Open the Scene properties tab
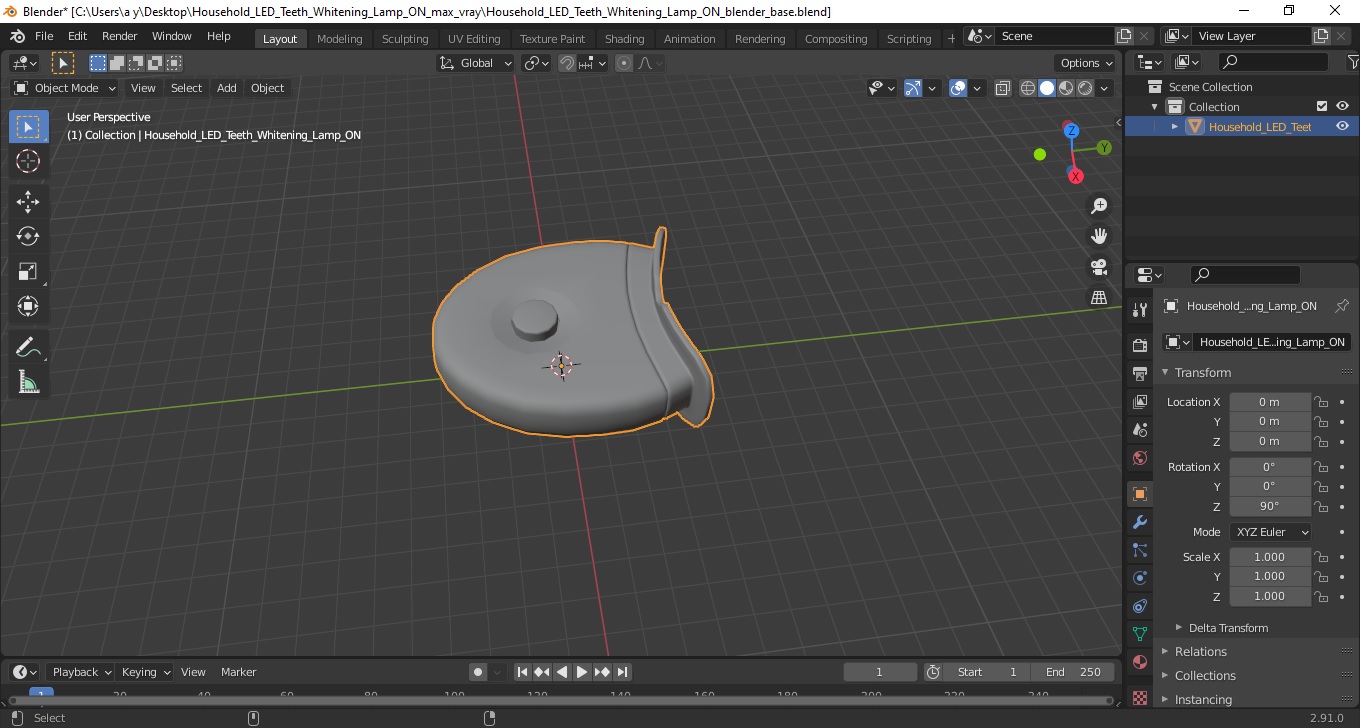Viewport: 1360px width, 728px height. click(1140, 430)
